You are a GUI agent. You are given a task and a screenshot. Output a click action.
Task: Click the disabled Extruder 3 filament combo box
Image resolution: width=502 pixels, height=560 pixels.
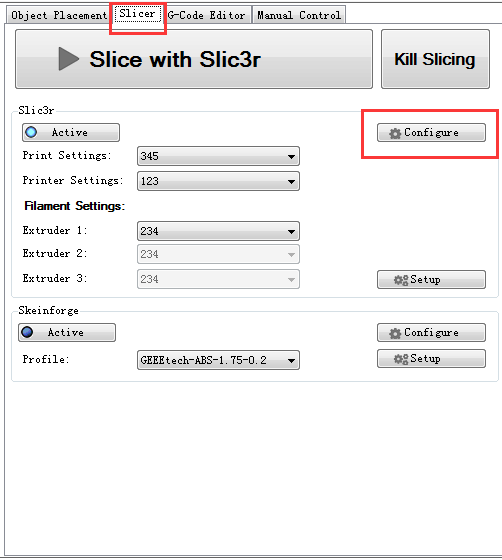(218, 279)
